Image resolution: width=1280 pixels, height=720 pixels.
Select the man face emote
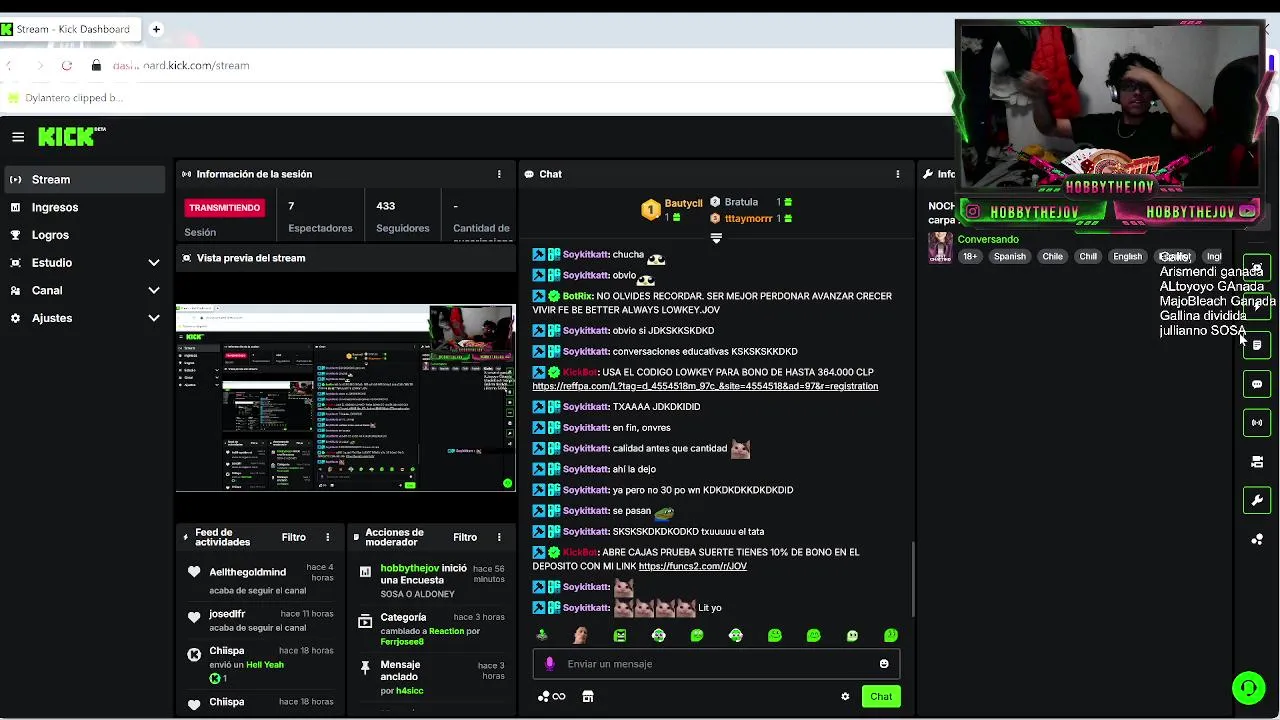coord(580,635)
